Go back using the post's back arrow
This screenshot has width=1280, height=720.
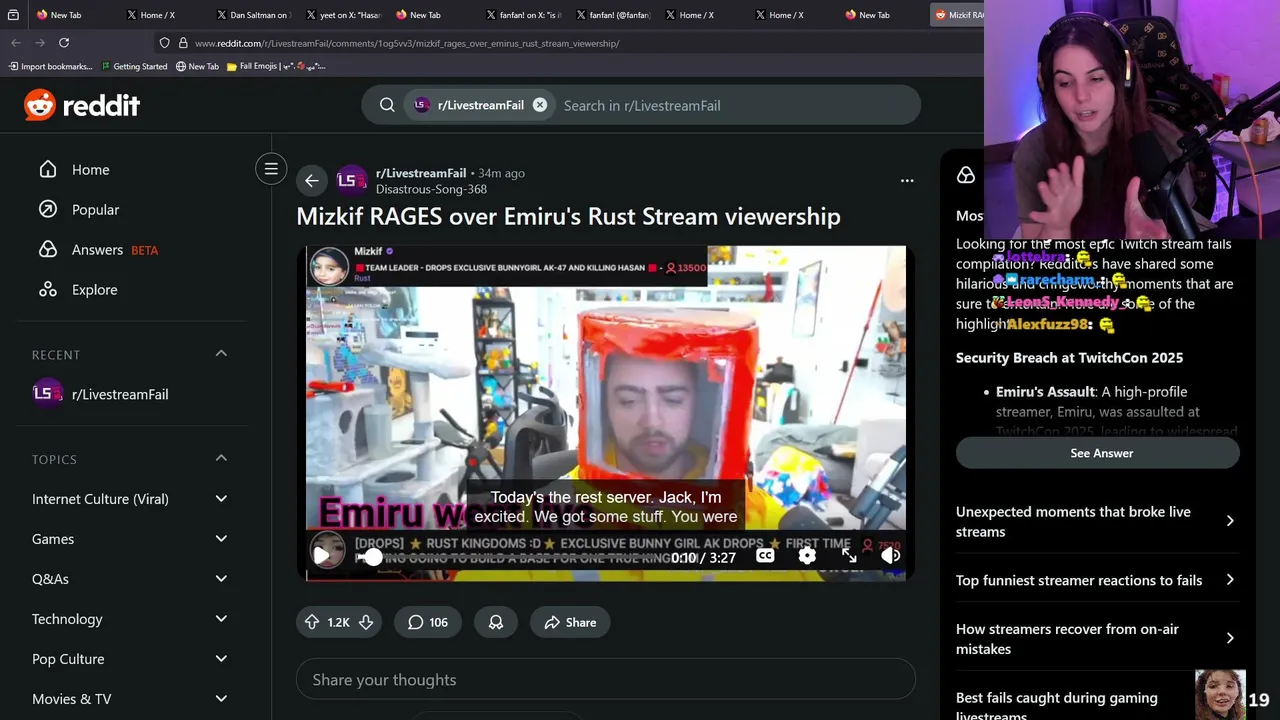pyautogui.click(x=311, y=181)
